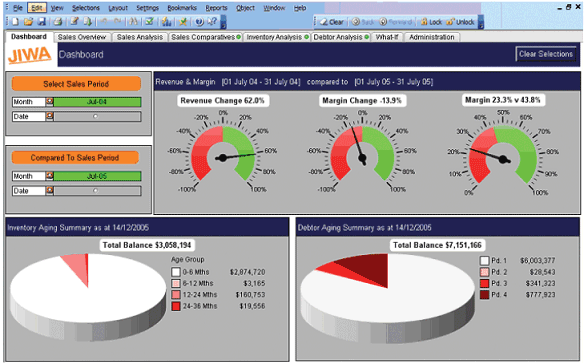Switch to the What-If tab
This screenshot has height=364, width=584.
tap(387, 37)
